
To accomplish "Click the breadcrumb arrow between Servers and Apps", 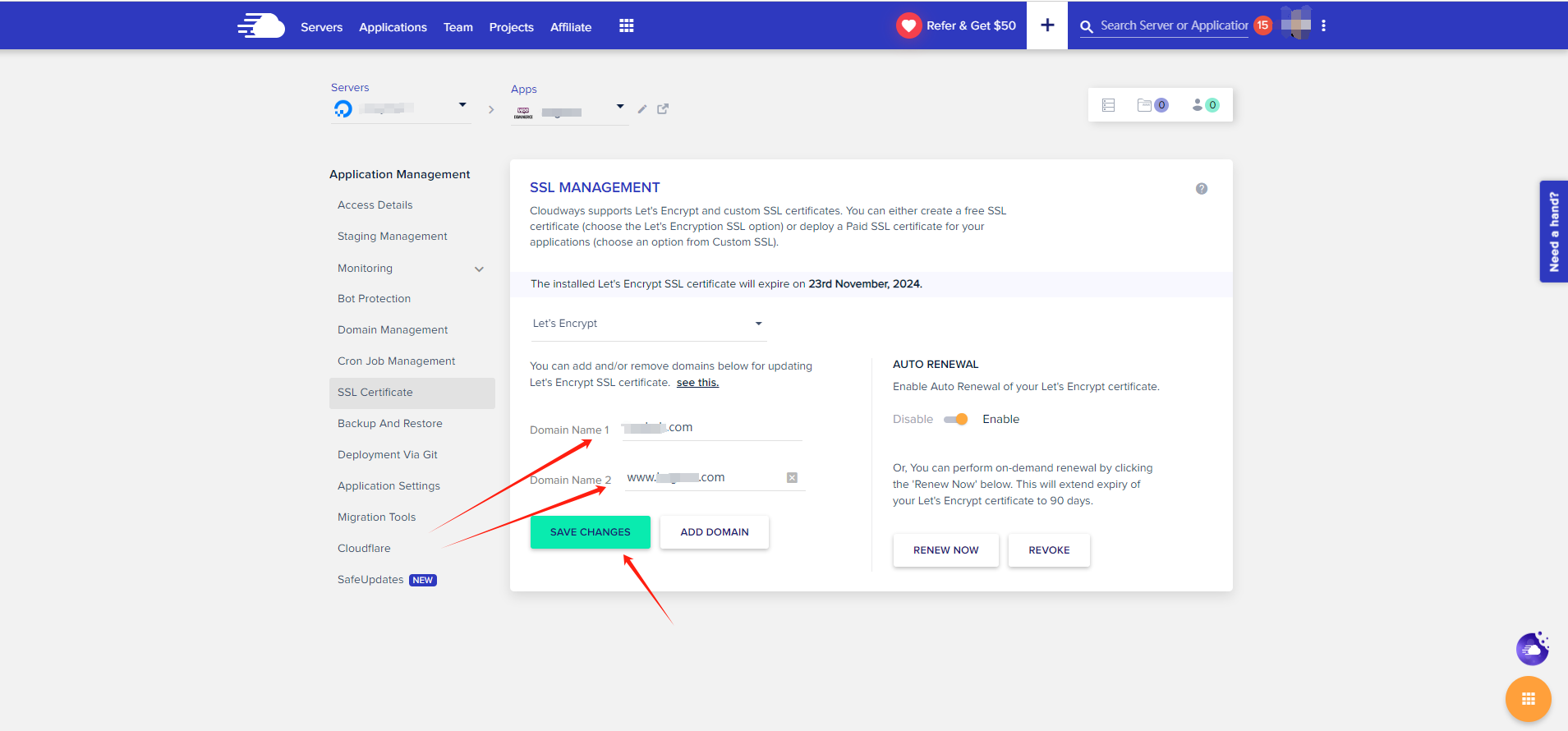I will pyautogui.click(x=491, y=109).
